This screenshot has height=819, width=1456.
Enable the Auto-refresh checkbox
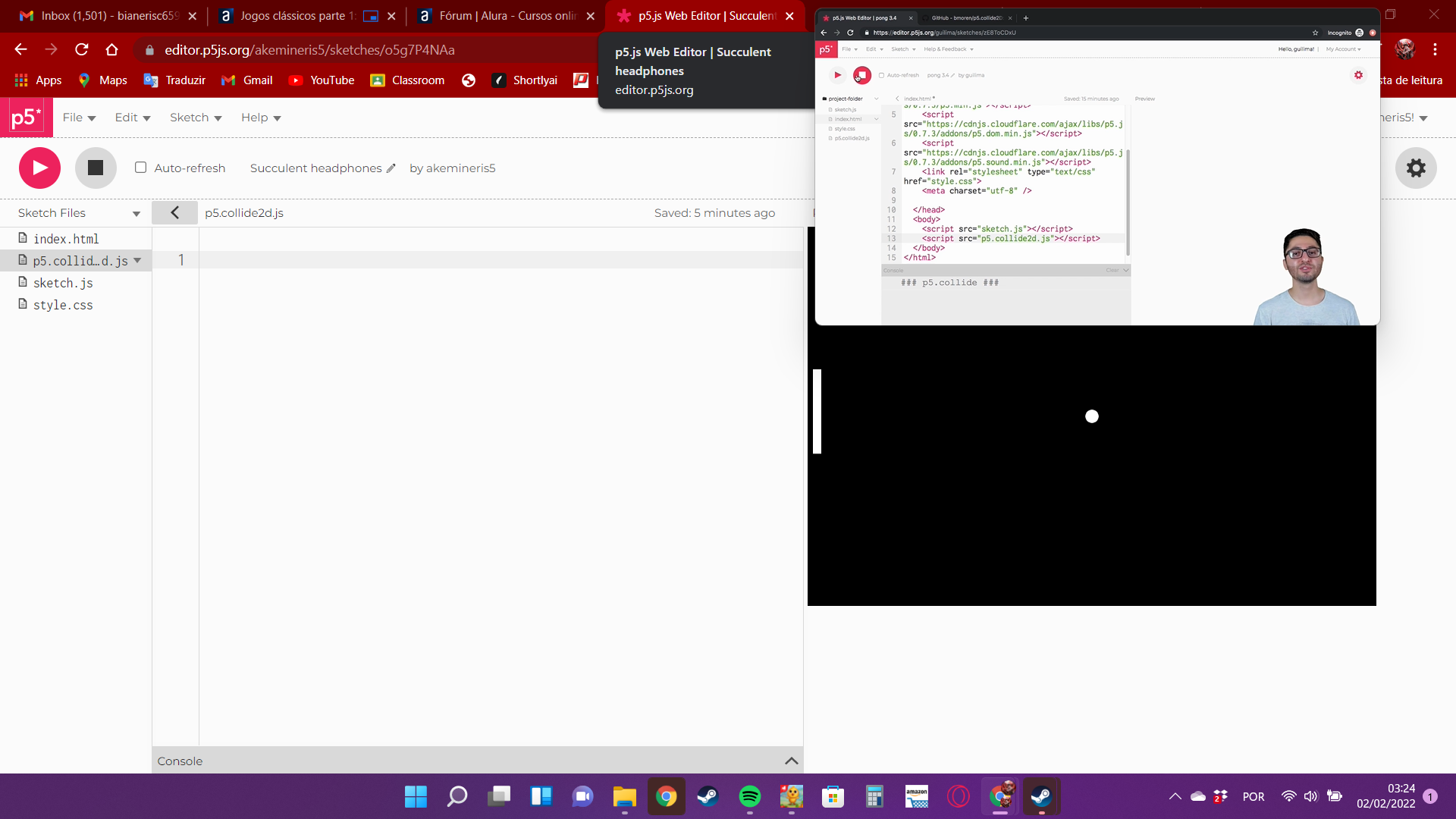click(140, 168)
